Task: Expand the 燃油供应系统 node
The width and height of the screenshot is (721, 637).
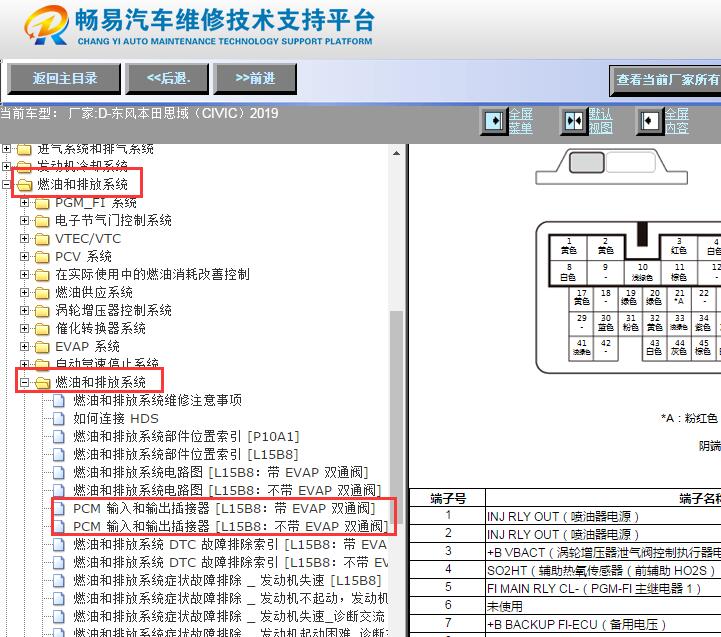Action: point(24,292)
